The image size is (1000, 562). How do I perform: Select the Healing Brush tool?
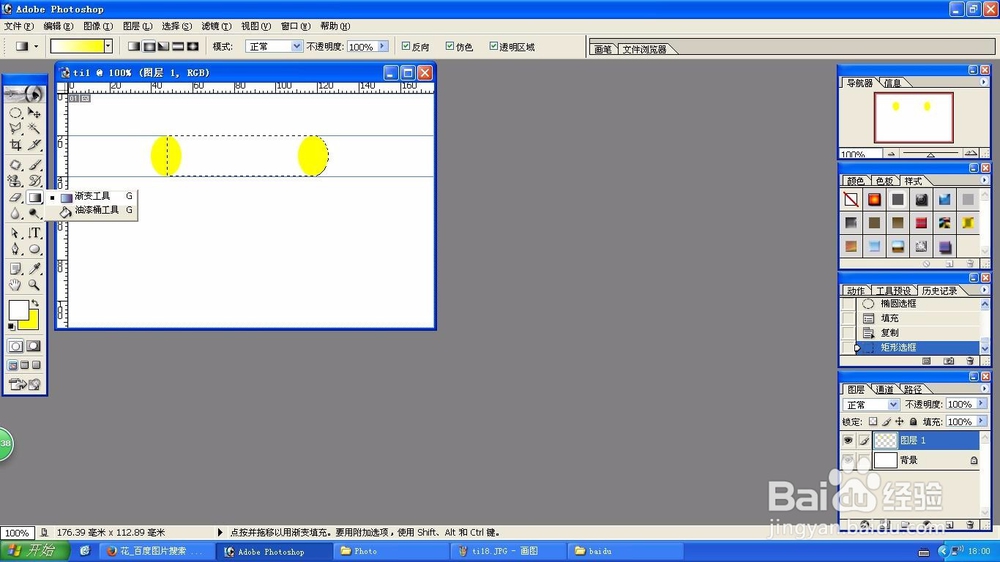pyautogui.click(x=15, y=165)
